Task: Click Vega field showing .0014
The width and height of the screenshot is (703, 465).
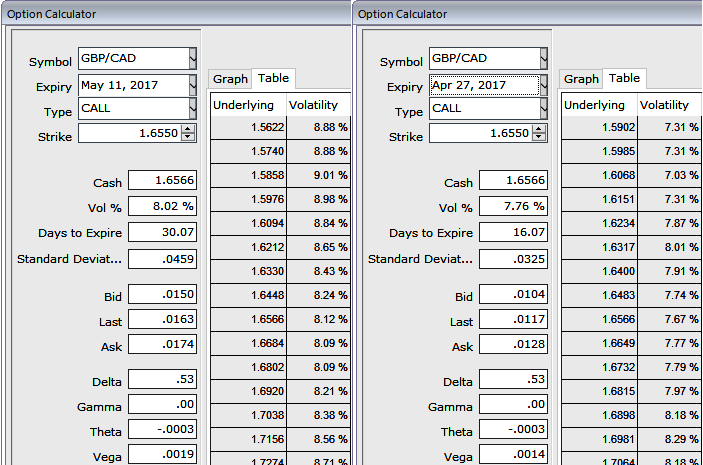Action: (x=513, y=454)
